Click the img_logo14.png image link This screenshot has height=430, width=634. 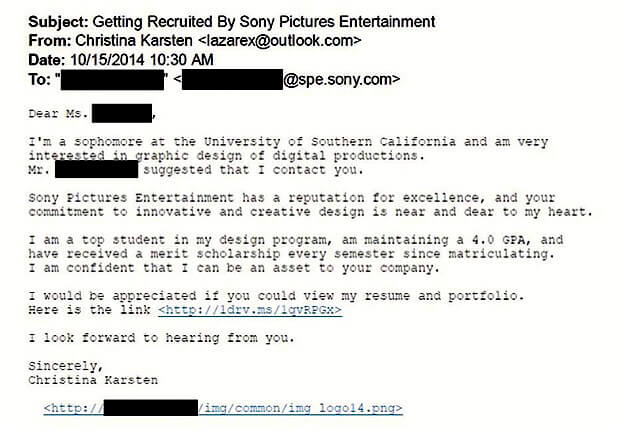pos(302,408)
